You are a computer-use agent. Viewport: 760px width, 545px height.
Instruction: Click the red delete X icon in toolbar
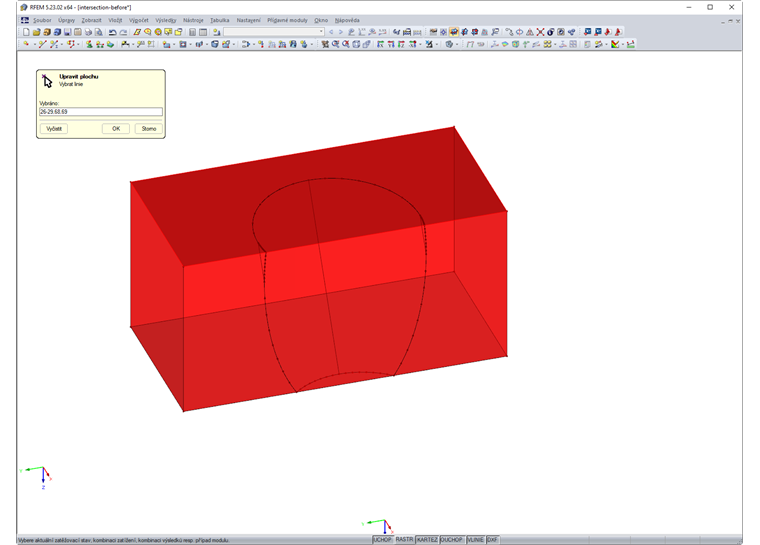point(540,32)
